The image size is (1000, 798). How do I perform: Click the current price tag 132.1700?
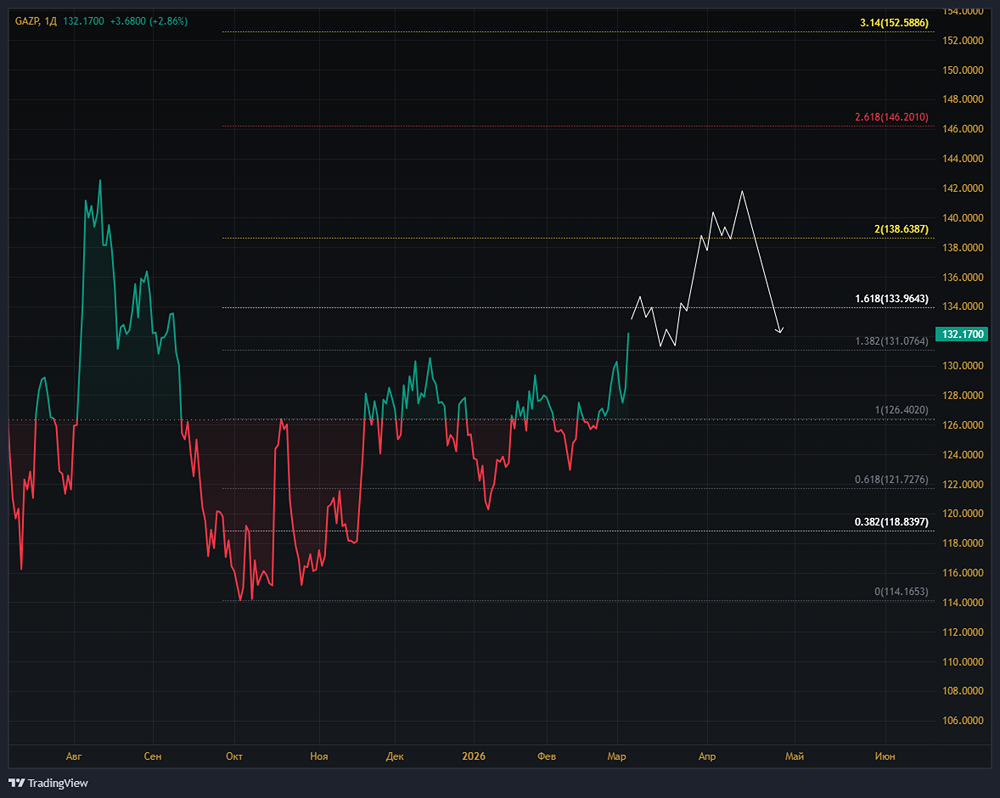point(960,334)
